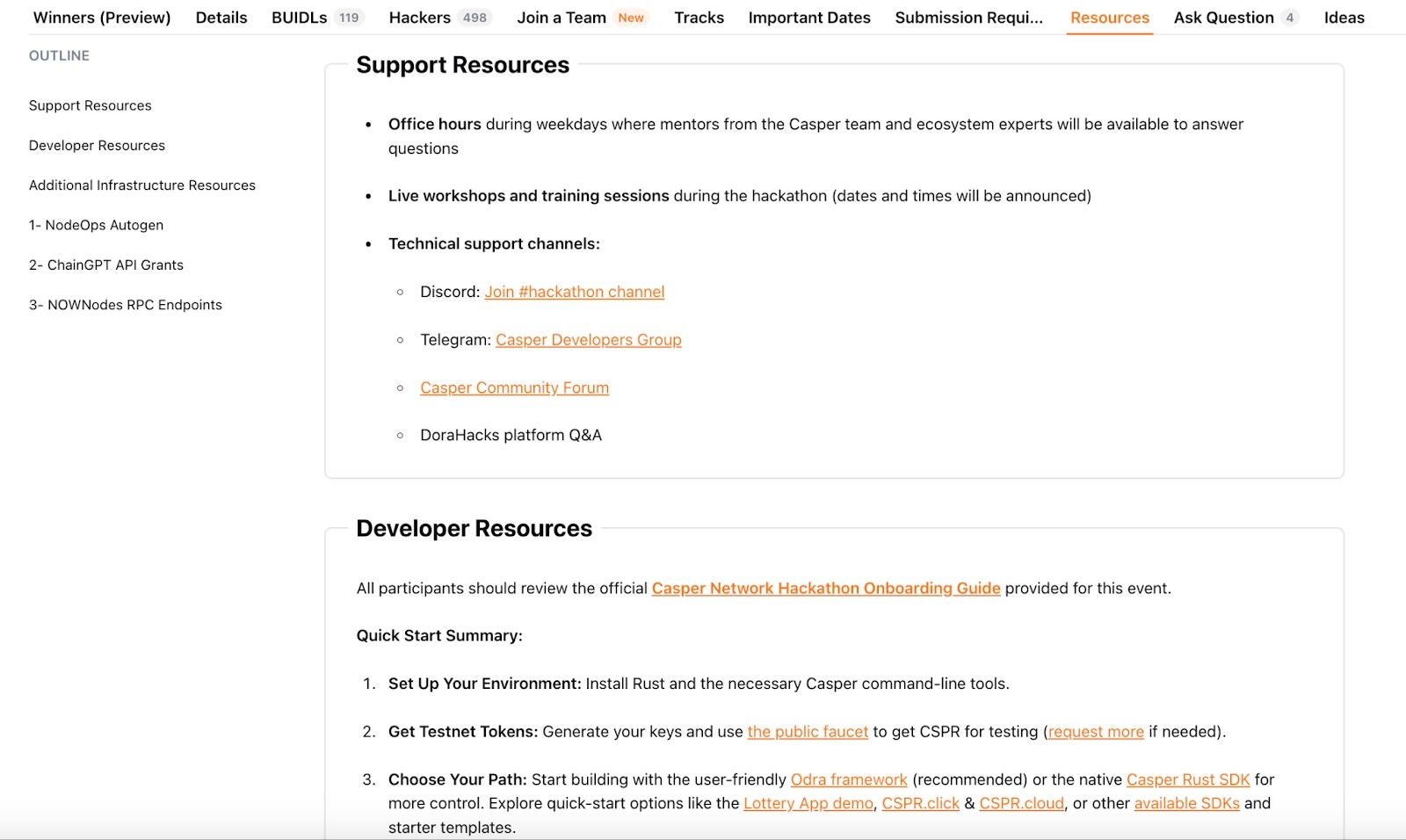Screen dimensions: 1406x840
Task: Switch to the Details tab
Action: (x=221, y=18)
